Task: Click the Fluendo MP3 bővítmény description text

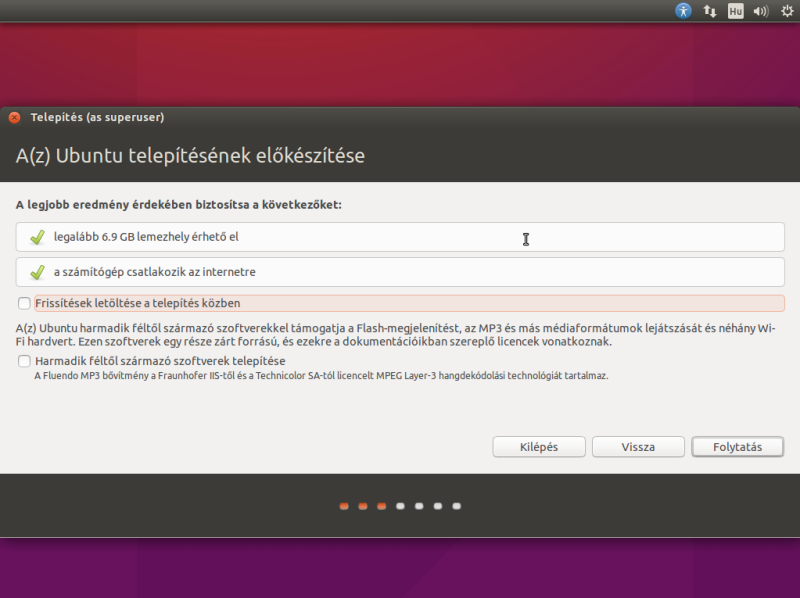Action: [321, 376]
